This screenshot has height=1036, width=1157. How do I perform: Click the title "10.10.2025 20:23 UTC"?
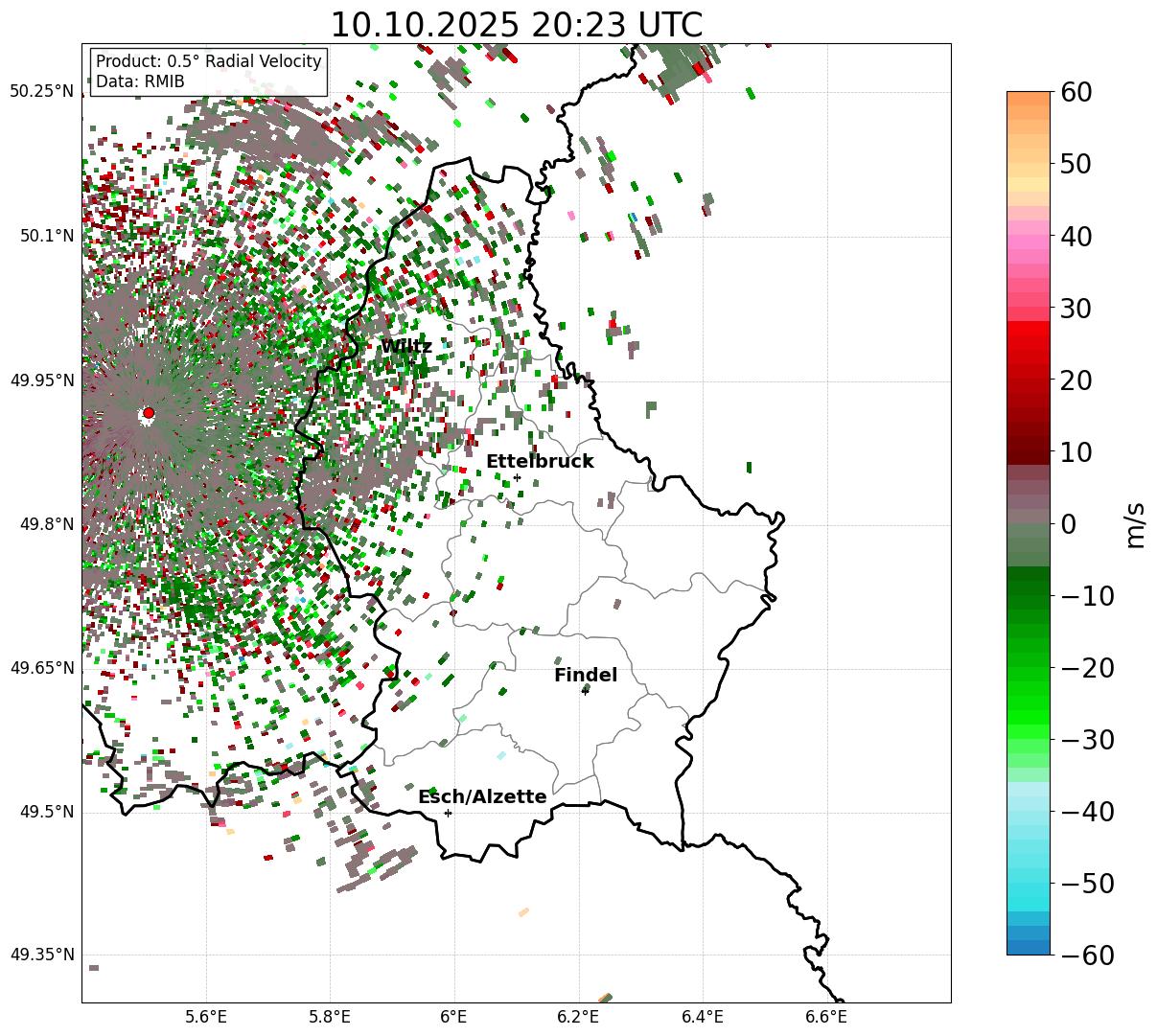point(516,25)
